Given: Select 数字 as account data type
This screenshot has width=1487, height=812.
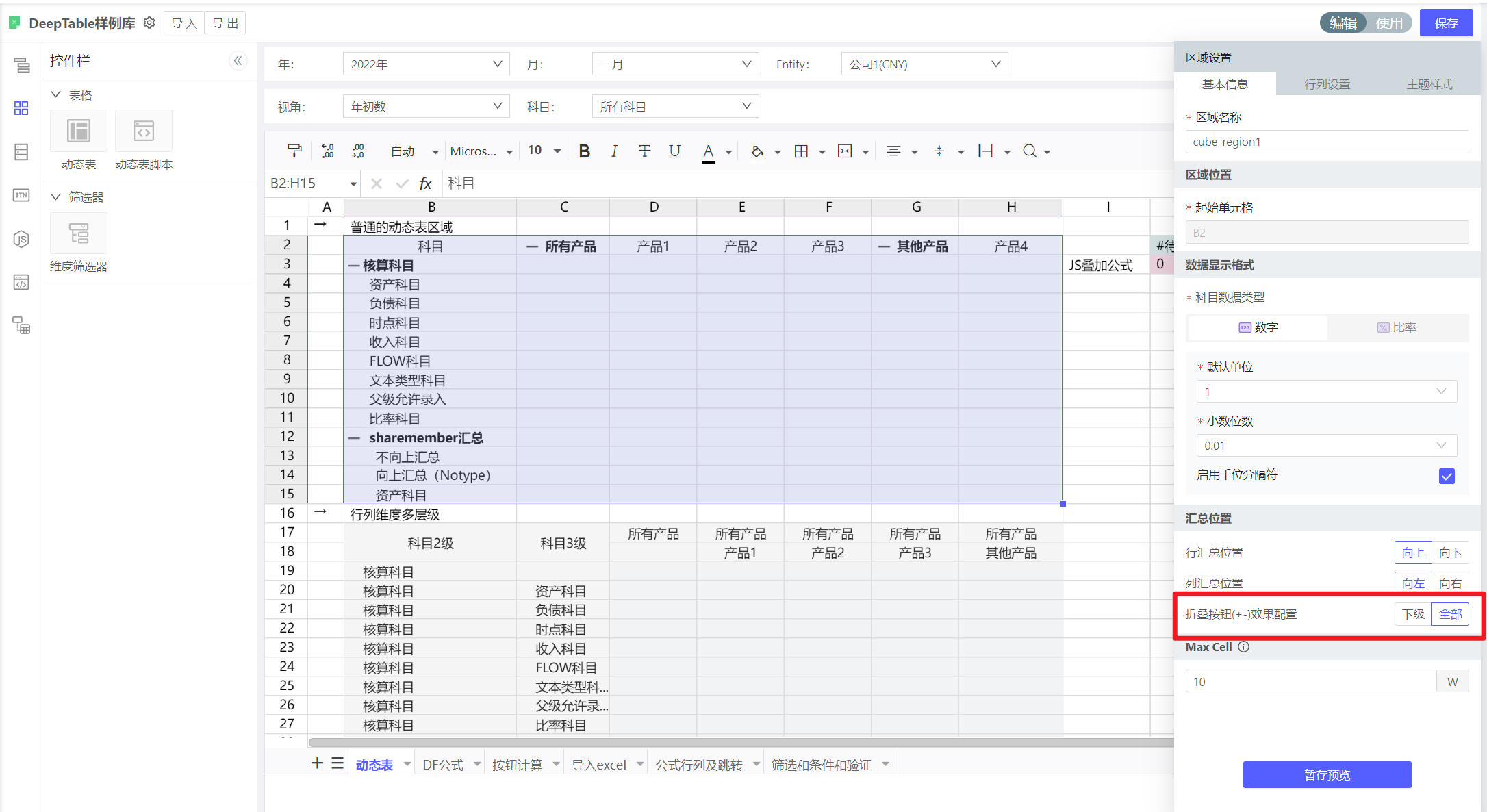Looking at the screenshot, I should [x=1258, y=328].
